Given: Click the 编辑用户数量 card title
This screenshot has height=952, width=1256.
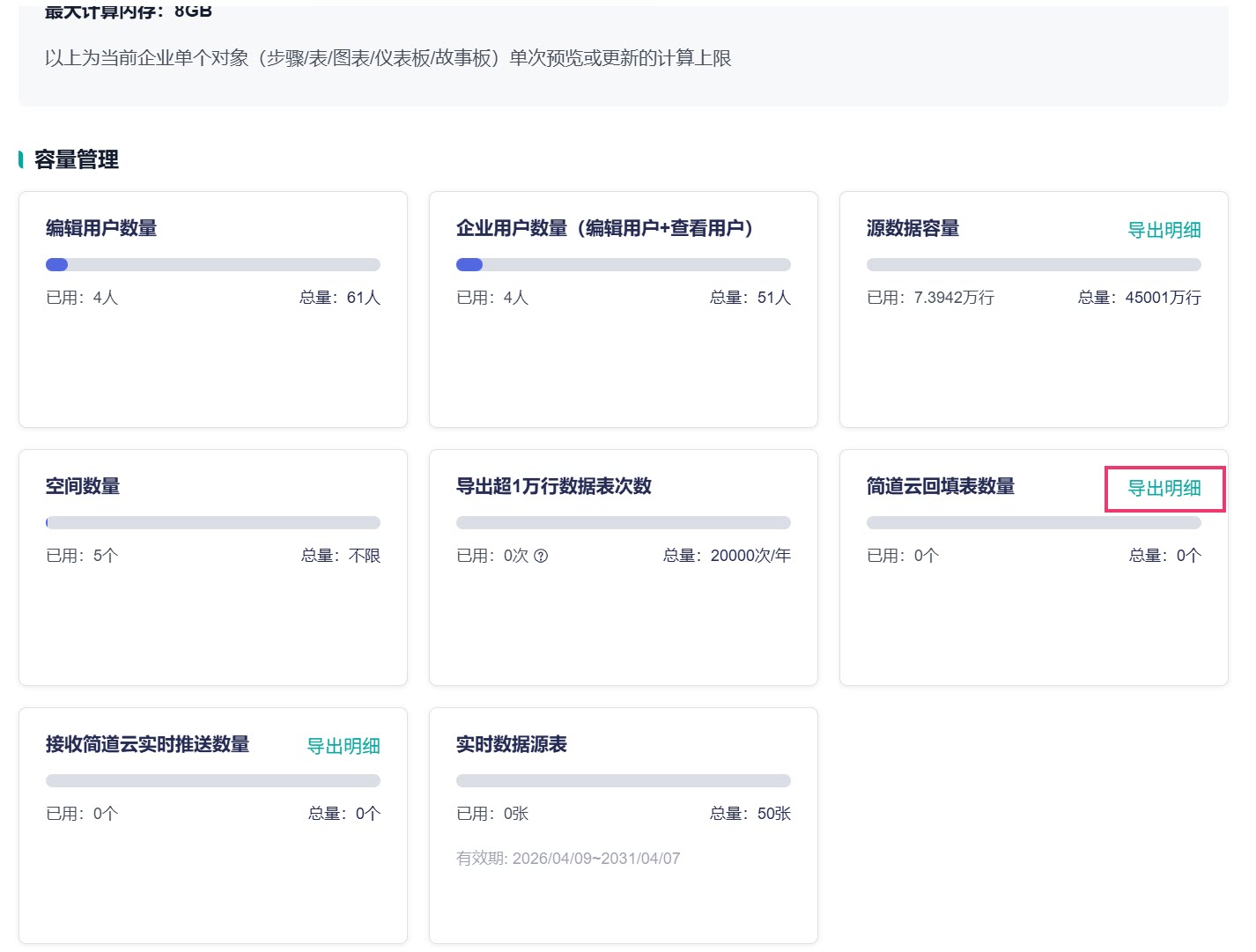Looking at the screenshot, I should pyautogui.click(x=101, y=228).
